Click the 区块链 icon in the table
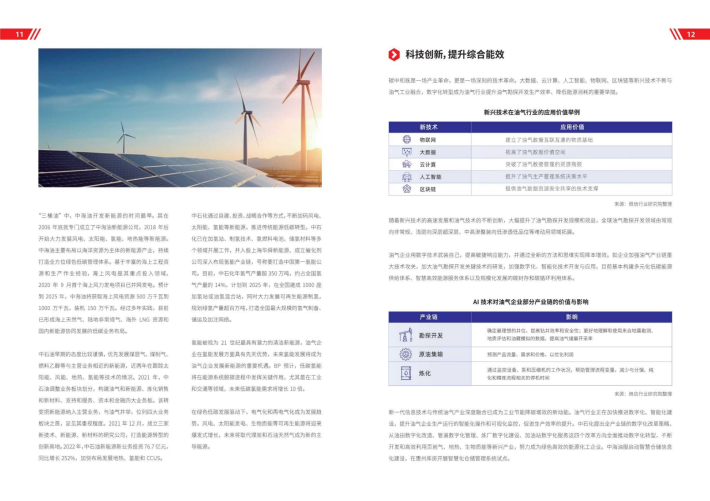 point(408,188)
